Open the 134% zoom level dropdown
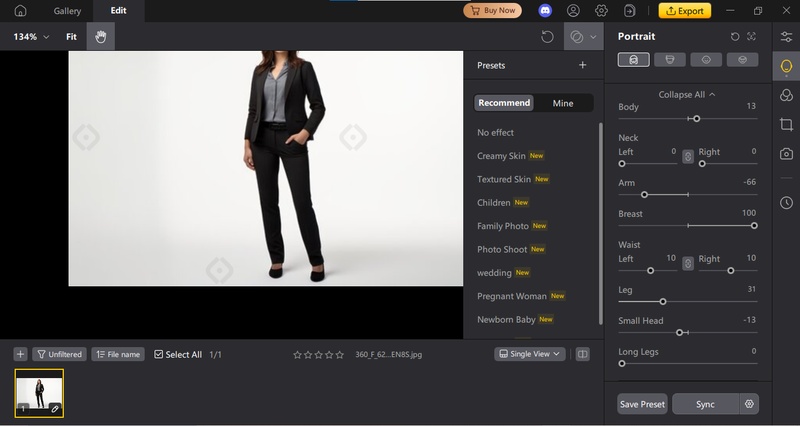This screenshot has height=426, width=800. pos(30,37)
